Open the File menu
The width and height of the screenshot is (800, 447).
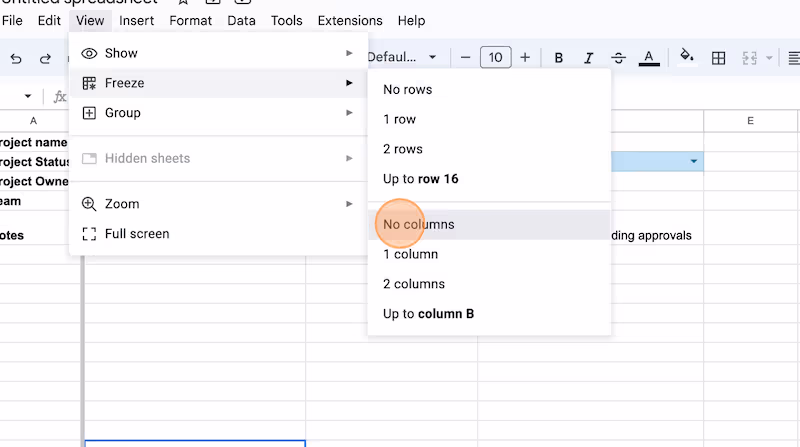click(12, 20)
